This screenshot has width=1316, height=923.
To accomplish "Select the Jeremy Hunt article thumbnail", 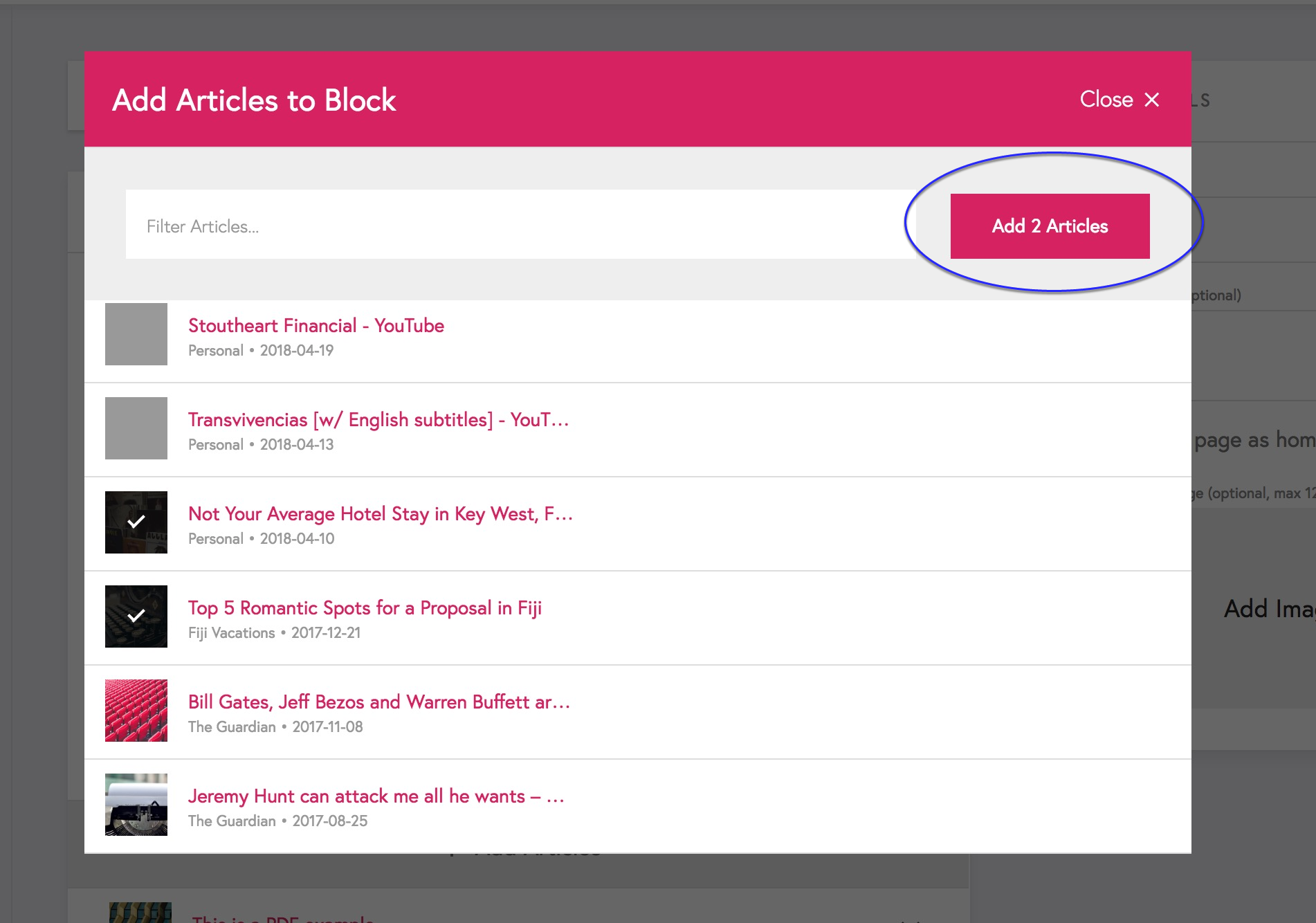I will coord(136,805).
